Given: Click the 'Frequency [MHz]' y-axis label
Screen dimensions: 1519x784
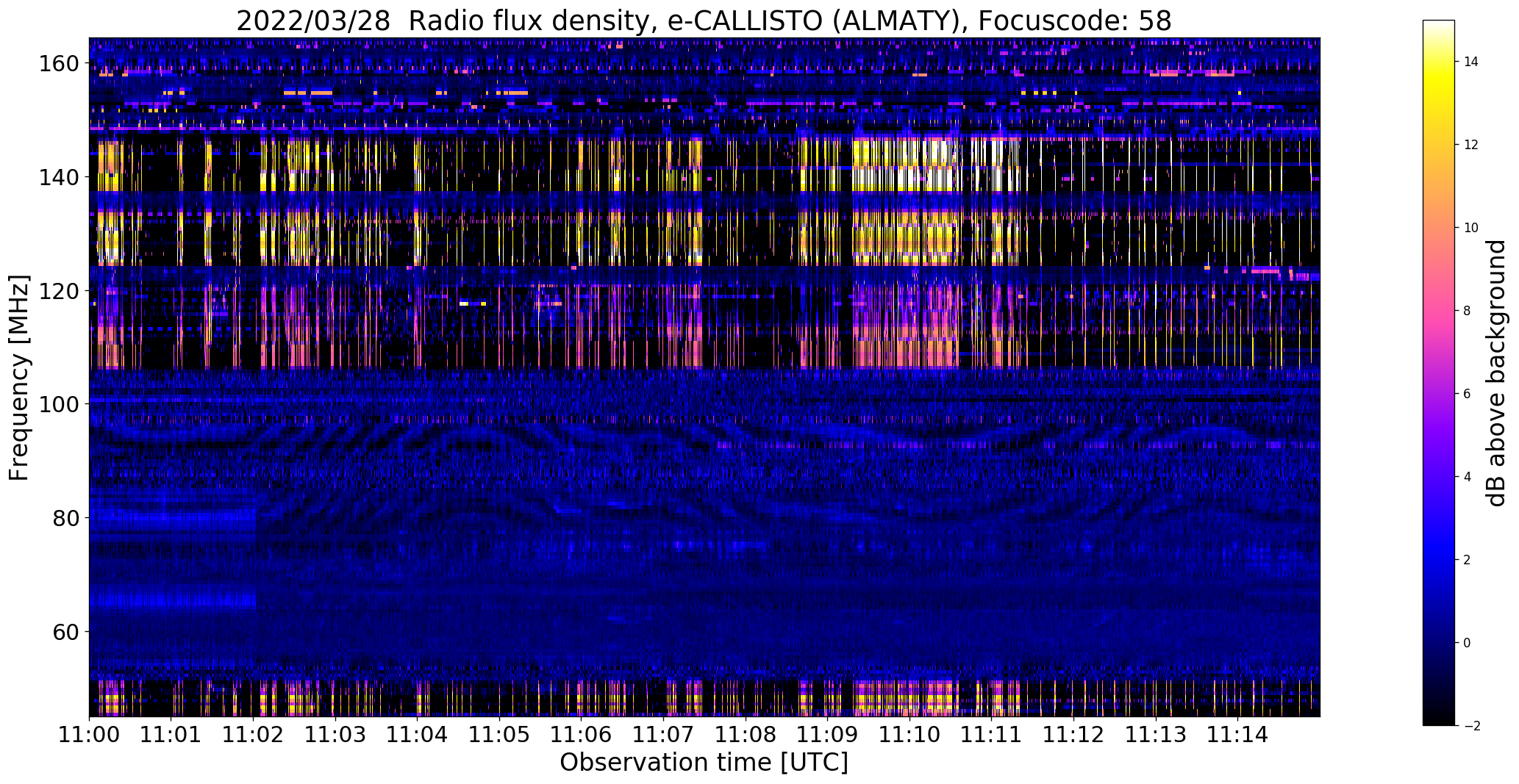Looking at the screenshot, I should click(19, 378).
